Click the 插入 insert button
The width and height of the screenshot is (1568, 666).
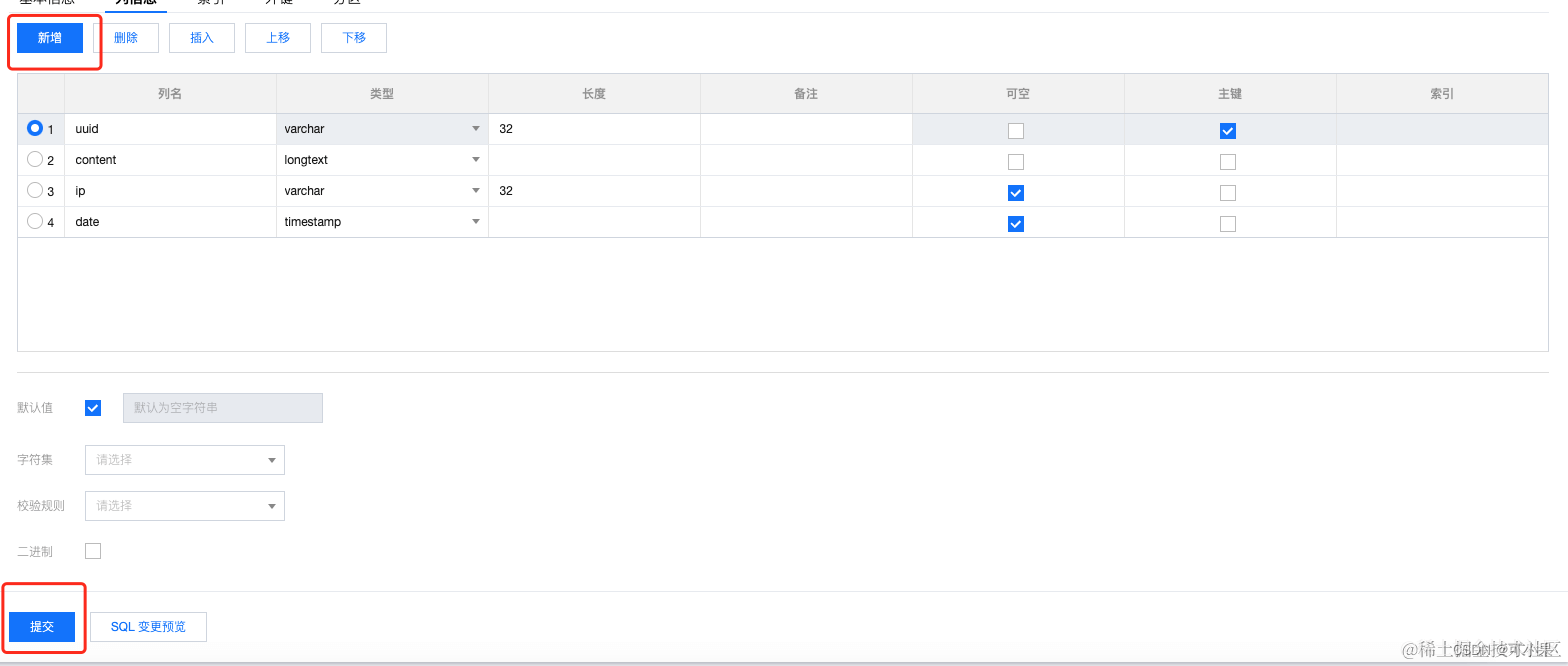pyautogui.click(x=202, y=38)
